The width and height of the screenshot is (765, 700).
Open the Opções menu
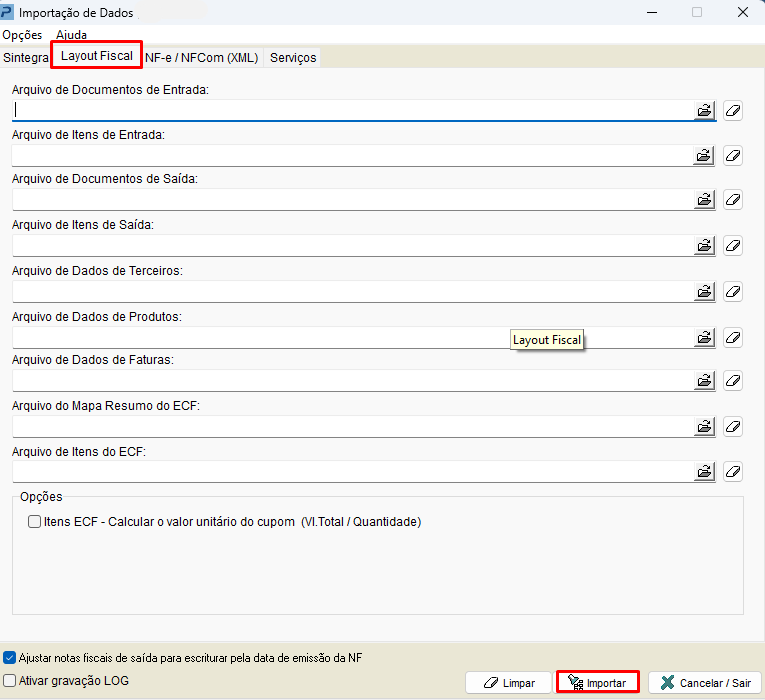pos(22,35)
